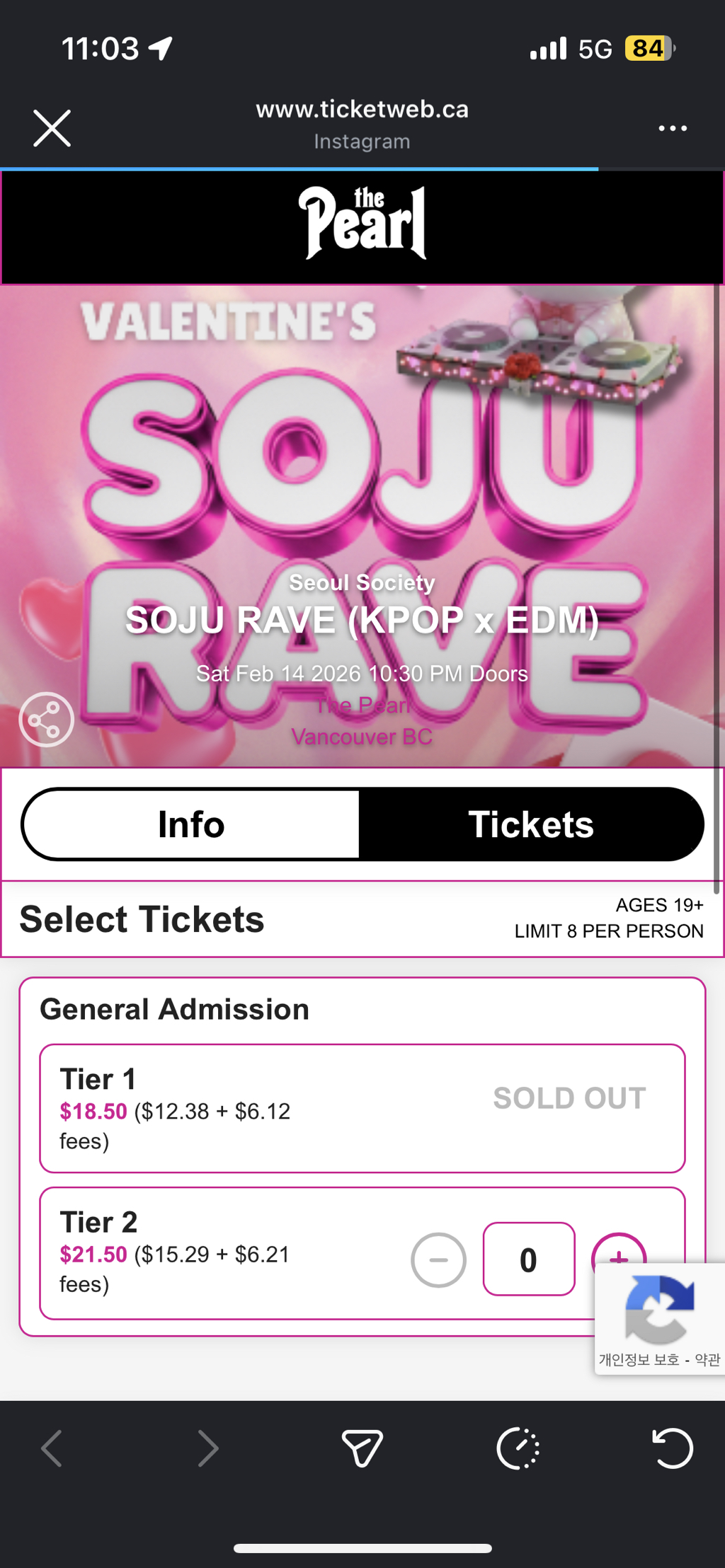
Task: Go forward with browser forward arrow
Action: [207, 1448]
